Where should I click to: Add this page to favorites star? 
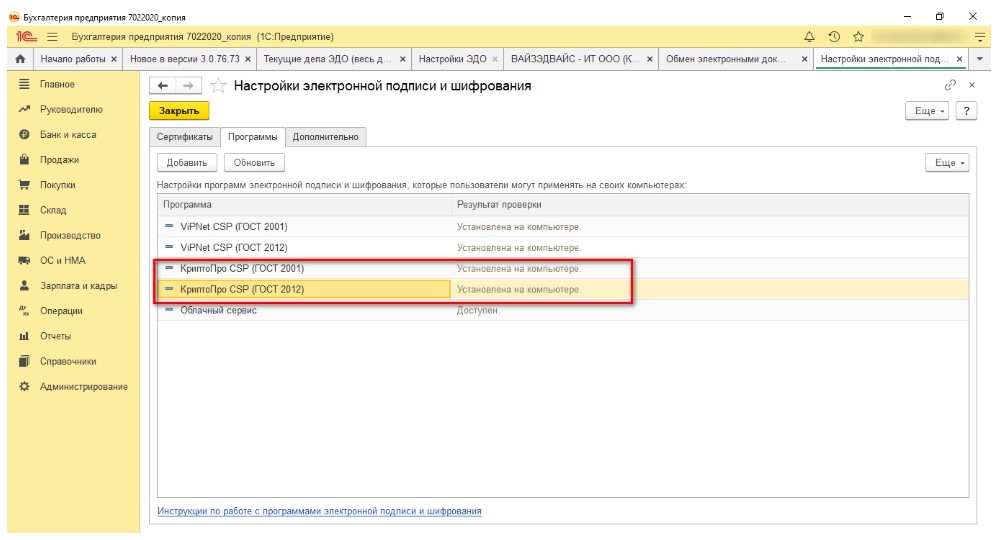tap(218, 85)
